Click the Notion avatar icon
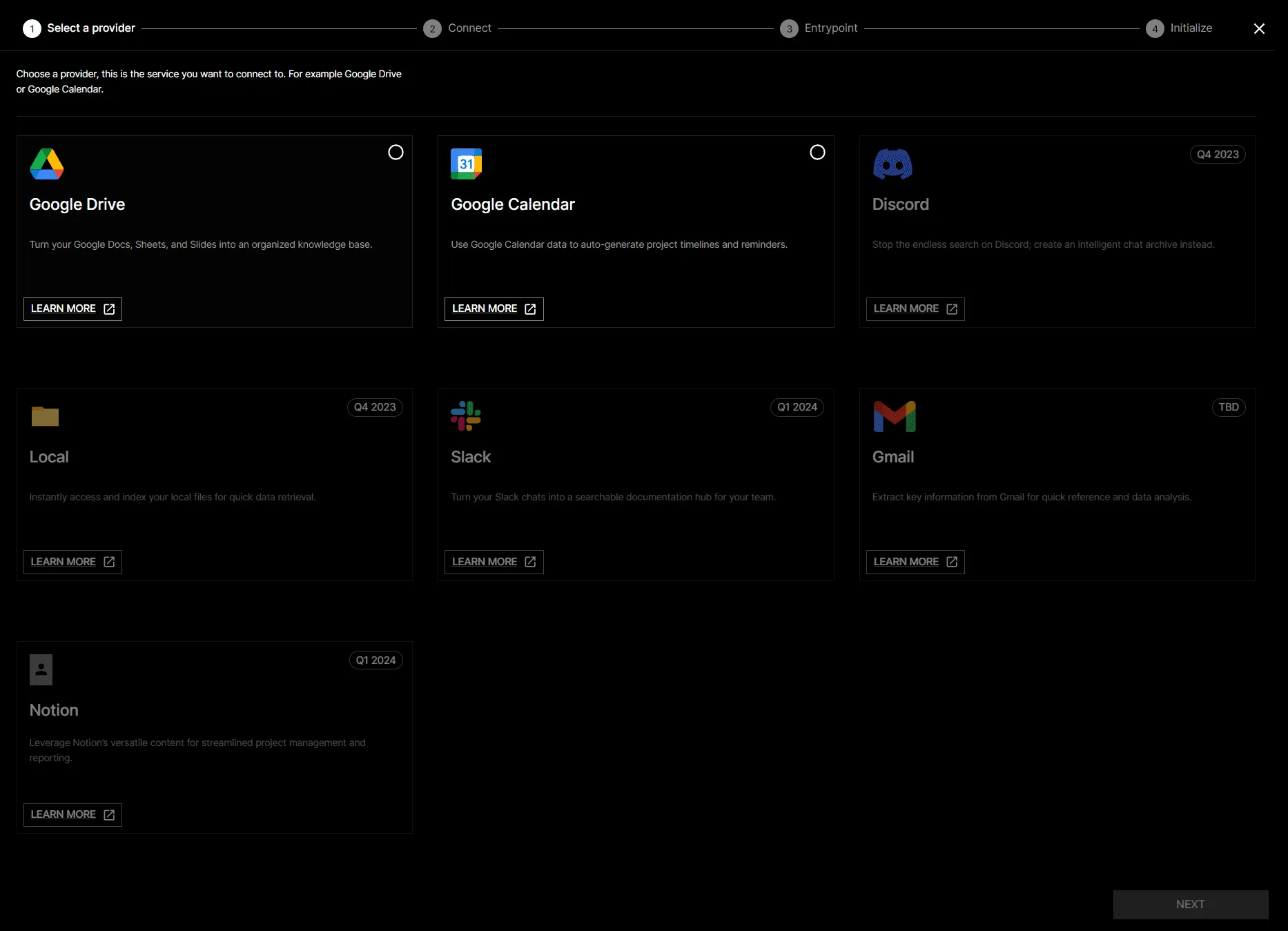The width and height of the screenshot is (1288, 931). [41, 669]
